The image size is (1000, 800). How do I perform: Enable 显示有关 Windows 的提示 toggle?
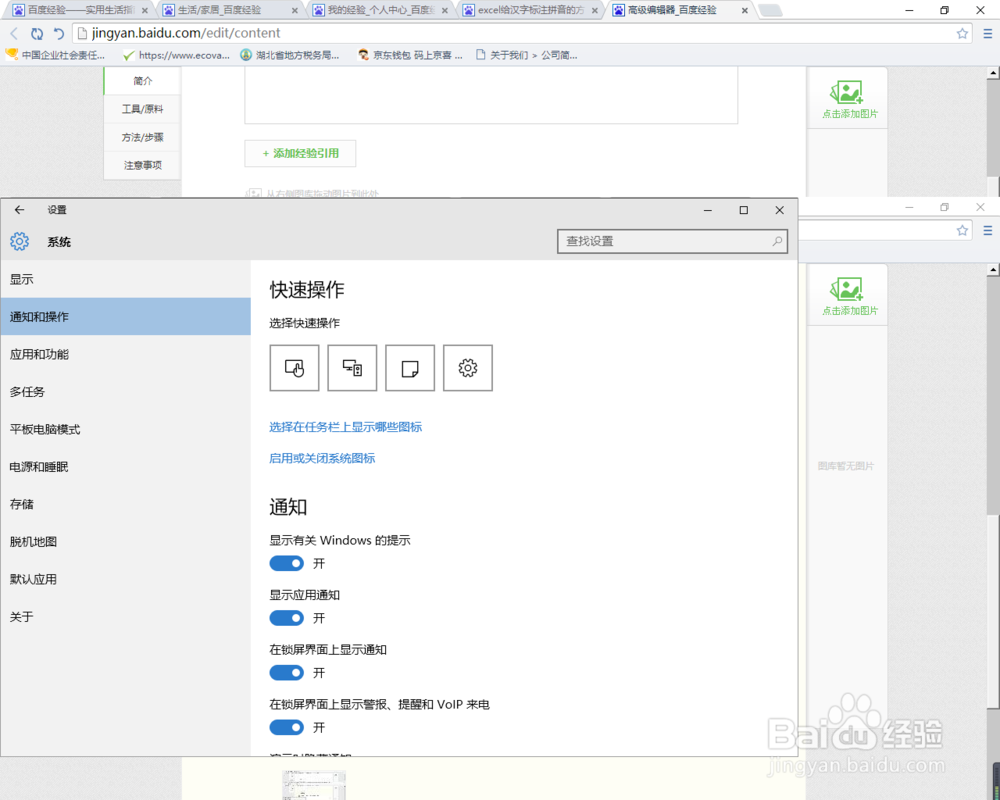(x=287, y=563)
